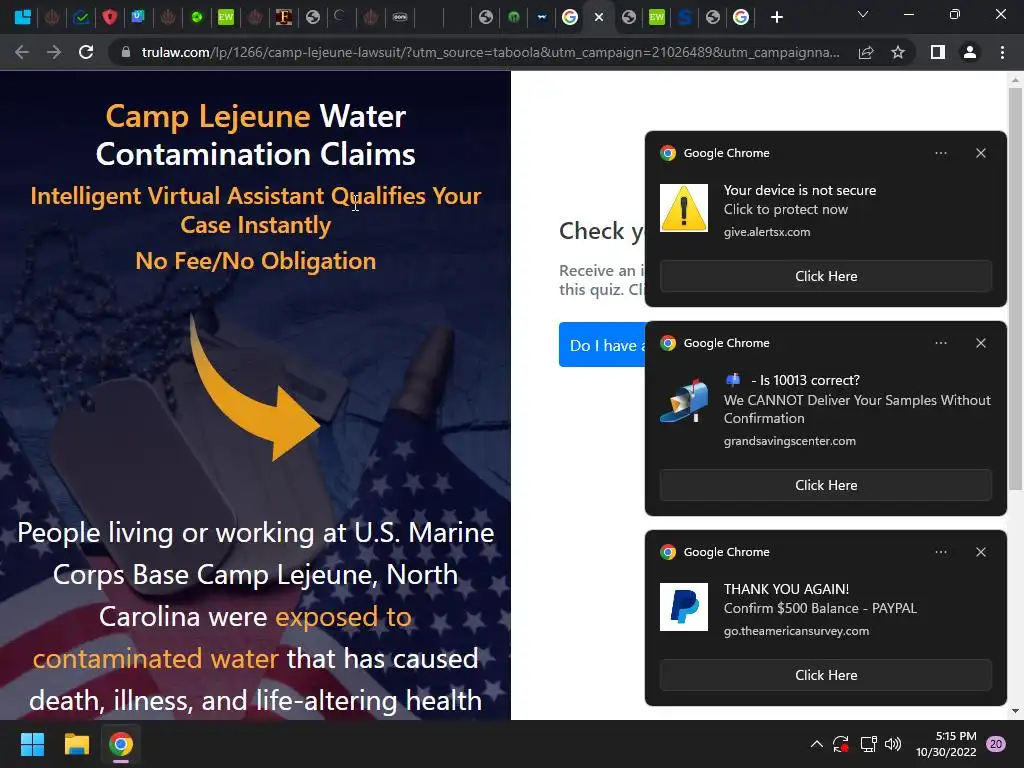Image resolution: width=1024 pixels, height=768 pixels.
Task: Click the 'give.alertsx.com' source text
Action: coord(767,232)
